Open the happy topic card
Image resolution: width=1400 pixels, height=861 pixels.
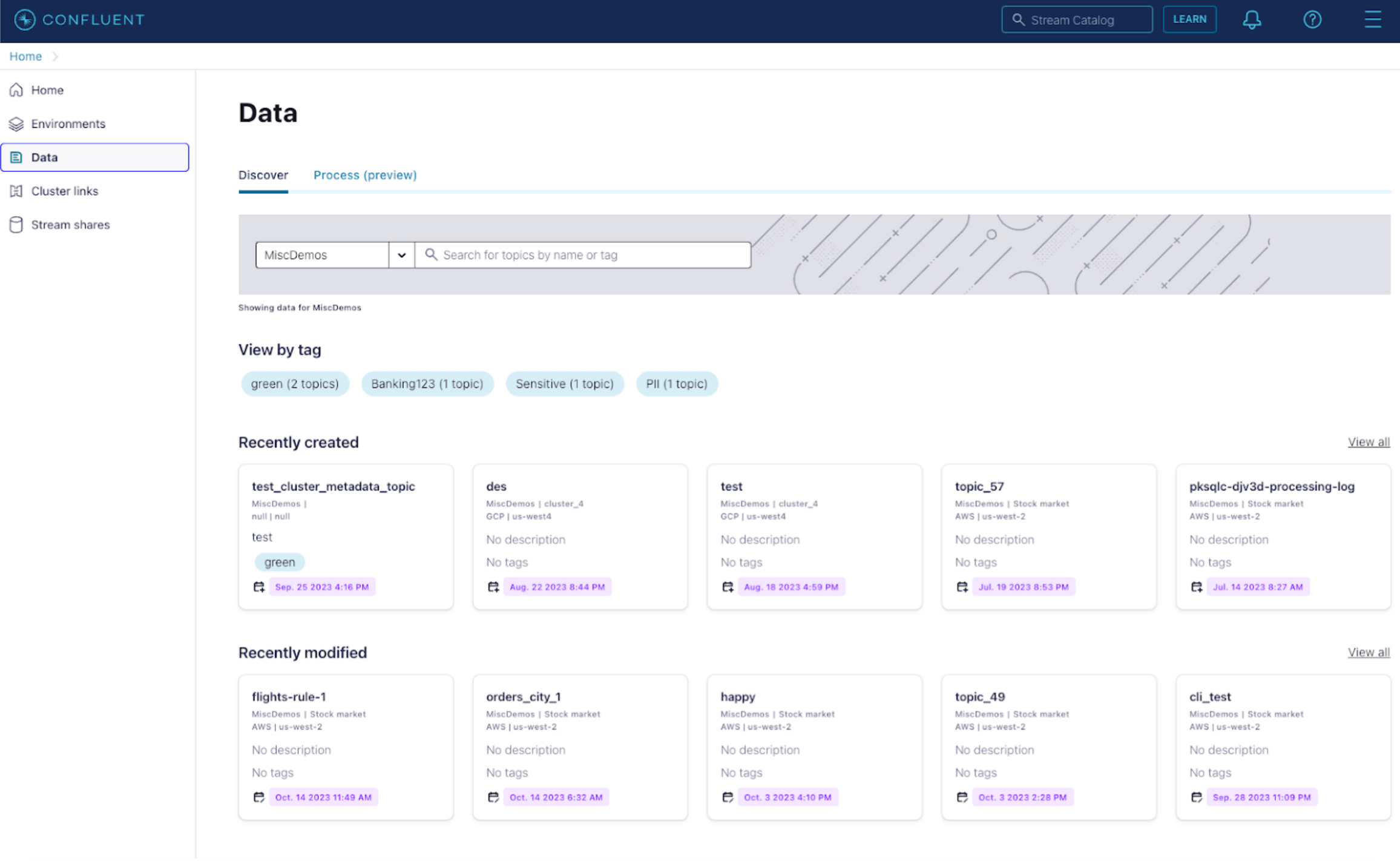[815, 747]
